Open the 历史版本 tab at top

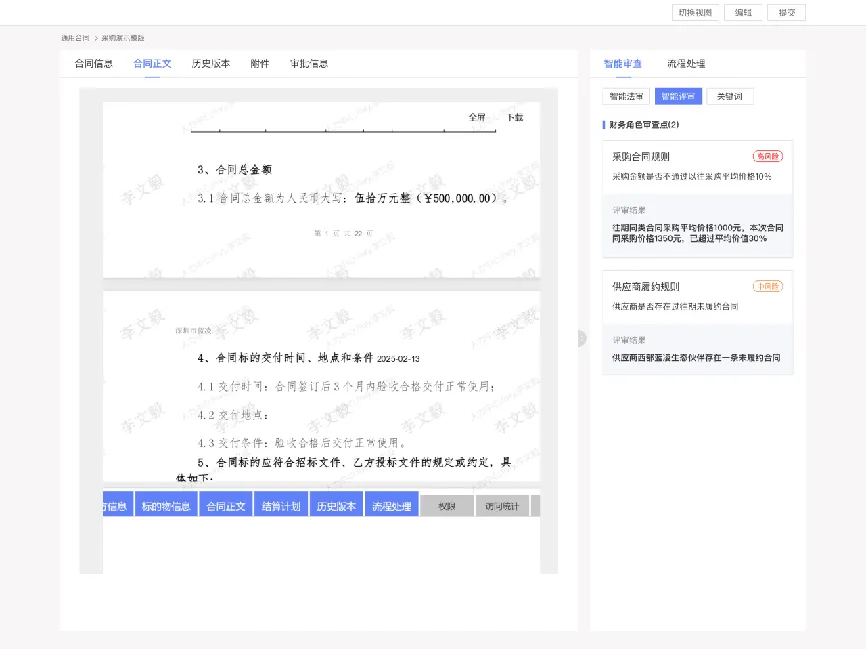click(211, 64)
